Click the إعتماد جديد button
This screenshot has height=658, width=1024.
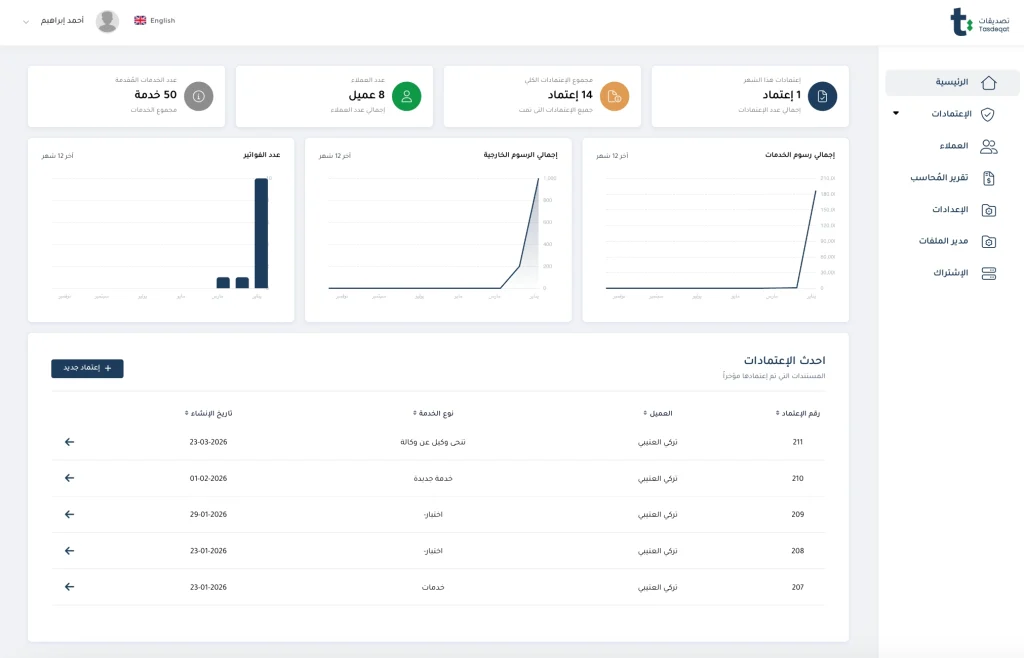(x=87, y=368)
